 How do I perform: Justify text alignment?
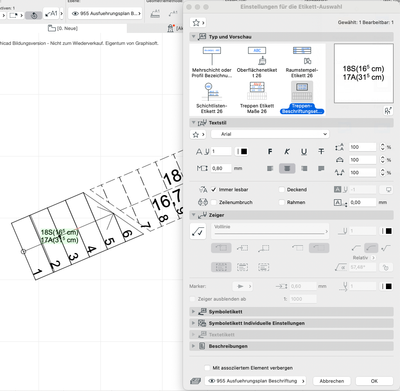click(321, 169)
